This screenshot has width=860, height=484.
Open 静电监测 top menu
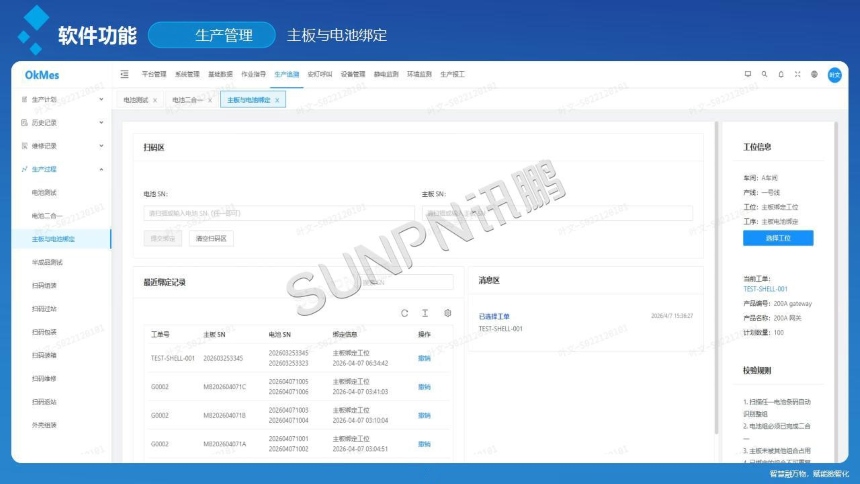[386, 74]
